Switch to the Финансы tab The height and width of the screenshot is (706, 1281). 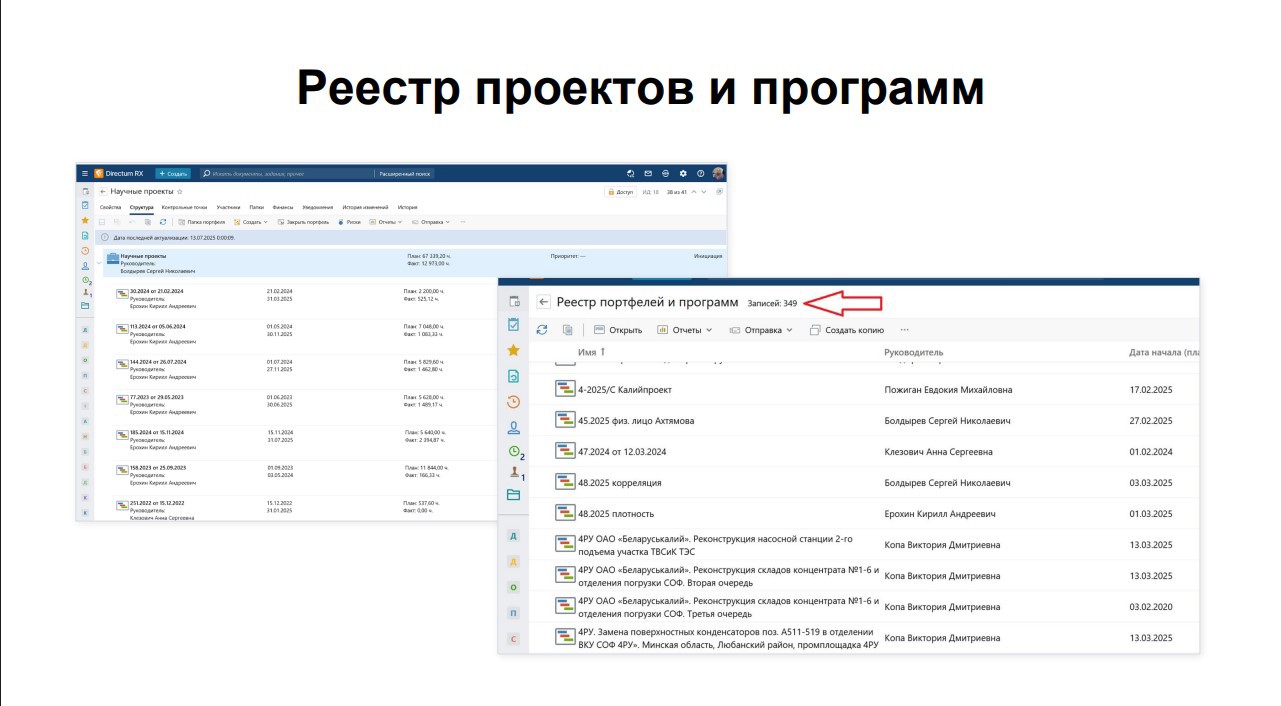coord(283,207)
